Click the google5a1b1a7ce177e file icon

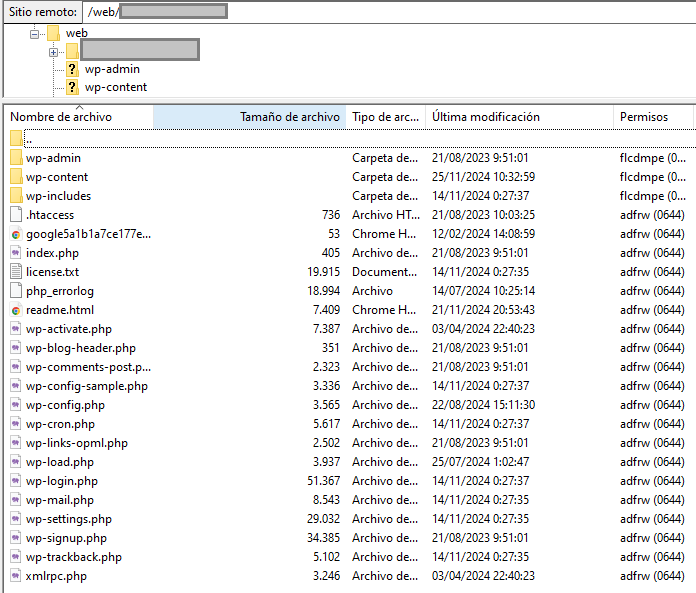click(x=16, y=234)
